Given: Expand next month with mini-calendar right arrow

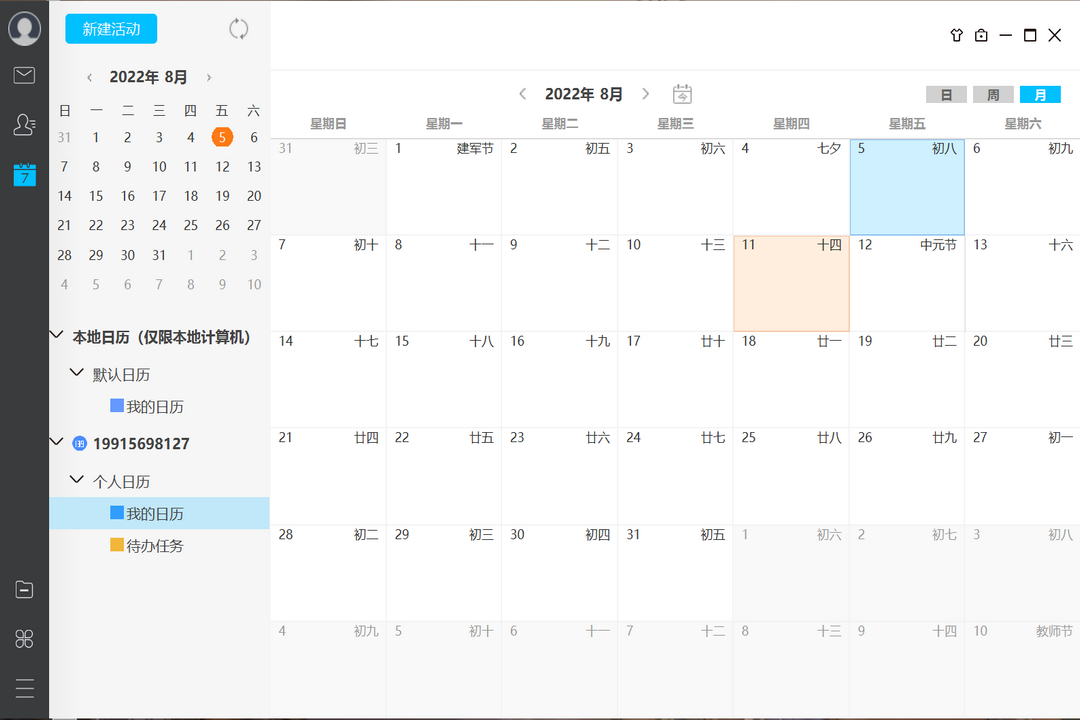Looking at the screenshot, I should coord(208,76).
